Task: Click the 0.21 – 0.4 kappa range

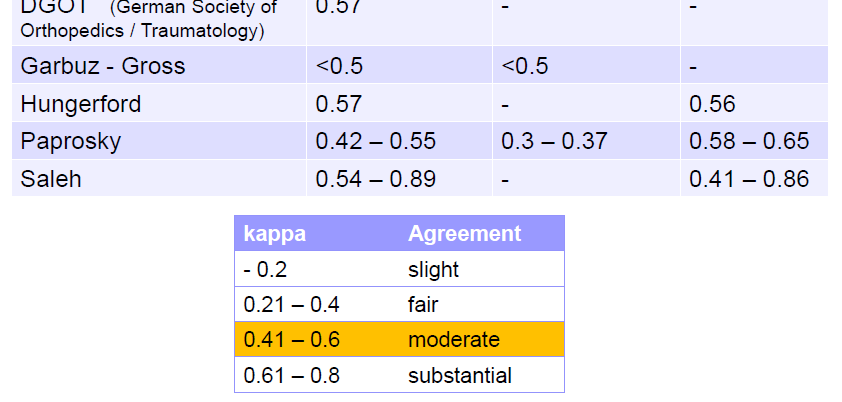Action: 292,305
